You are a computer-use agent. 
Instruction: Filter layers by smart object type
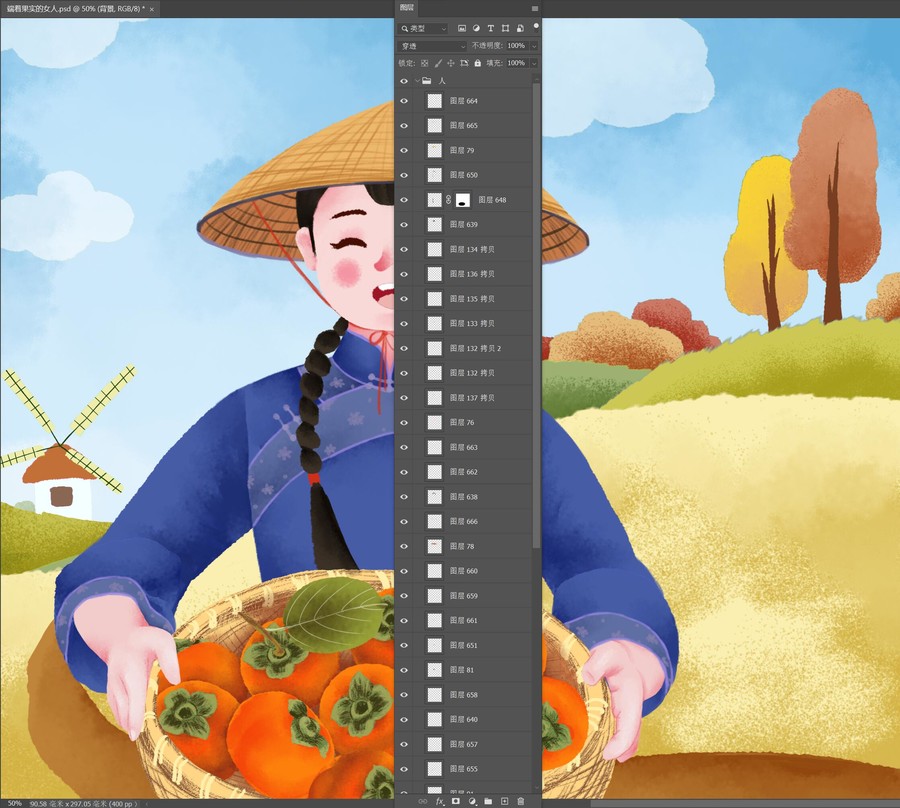(520, 28)
